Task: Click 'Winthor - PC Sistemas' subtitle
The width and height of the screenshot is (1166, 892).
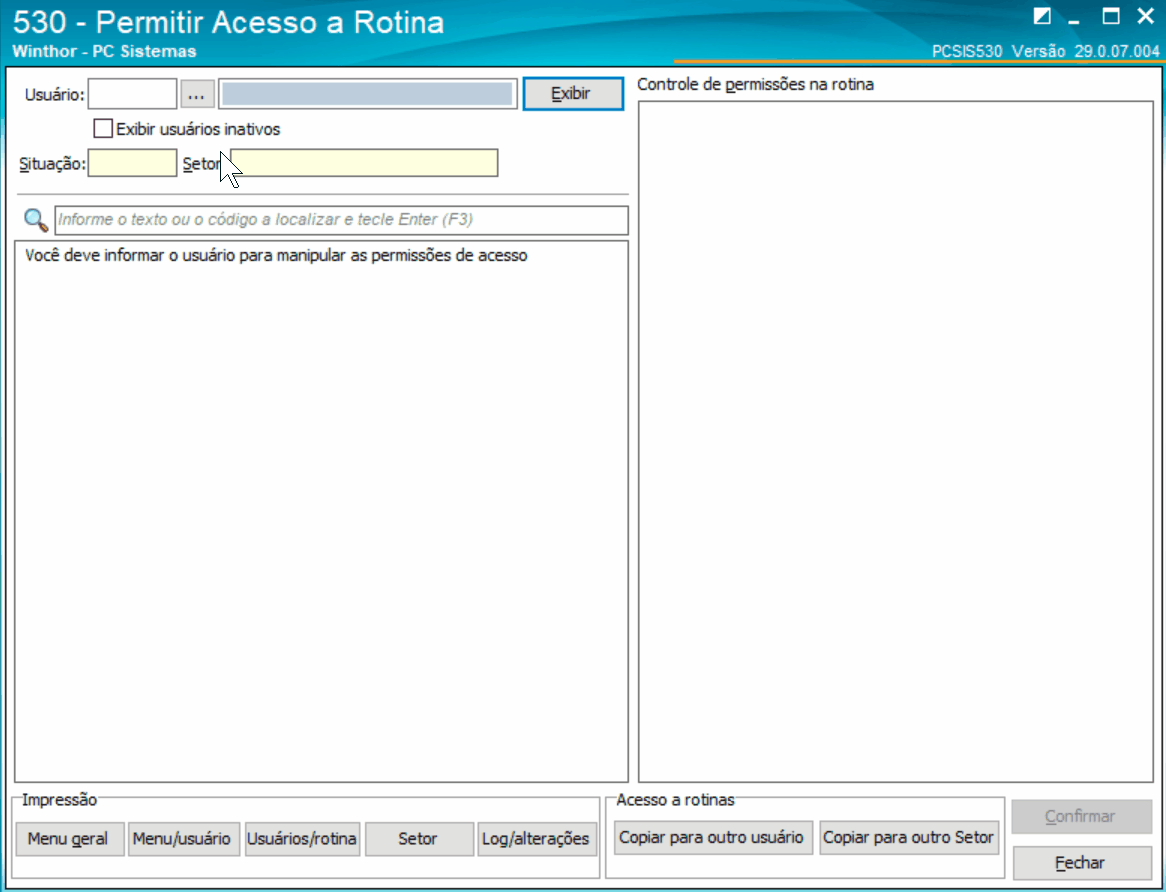Action: click(105, 51)
